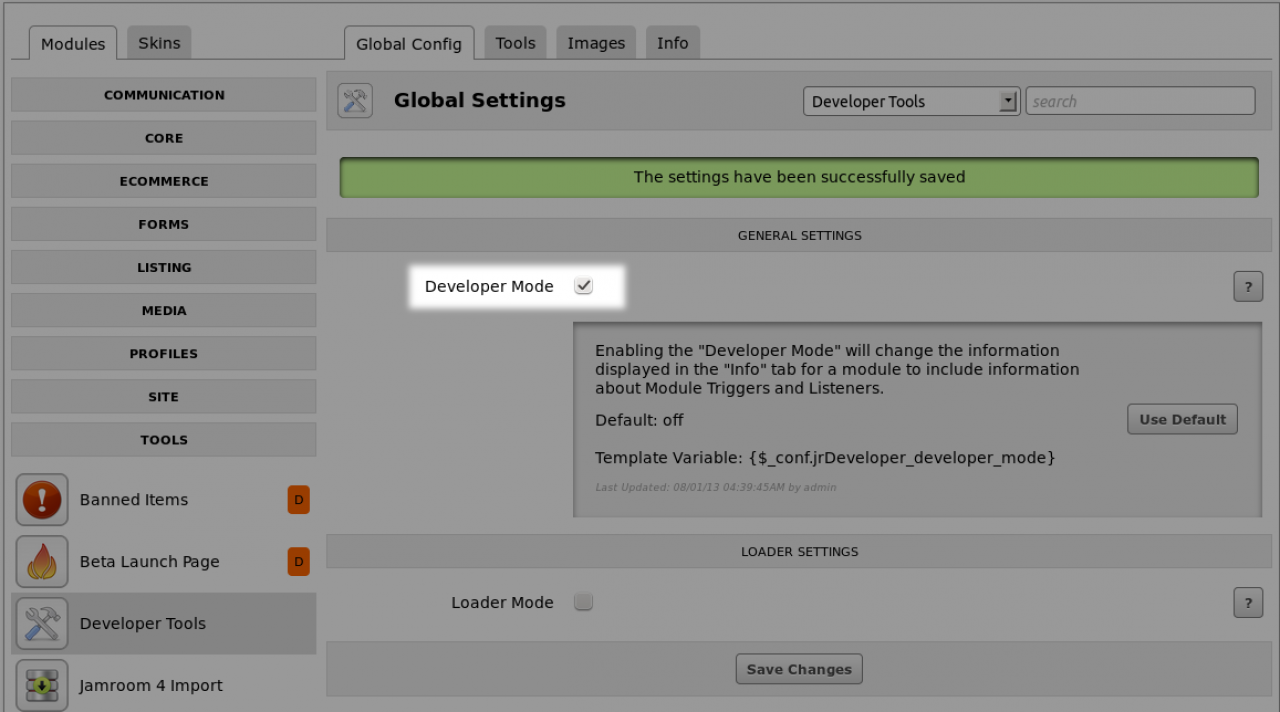Click the Last Updated timestamp text
Image resolution: width=1280 pixels, height=712 pixels.
(716, 488)
